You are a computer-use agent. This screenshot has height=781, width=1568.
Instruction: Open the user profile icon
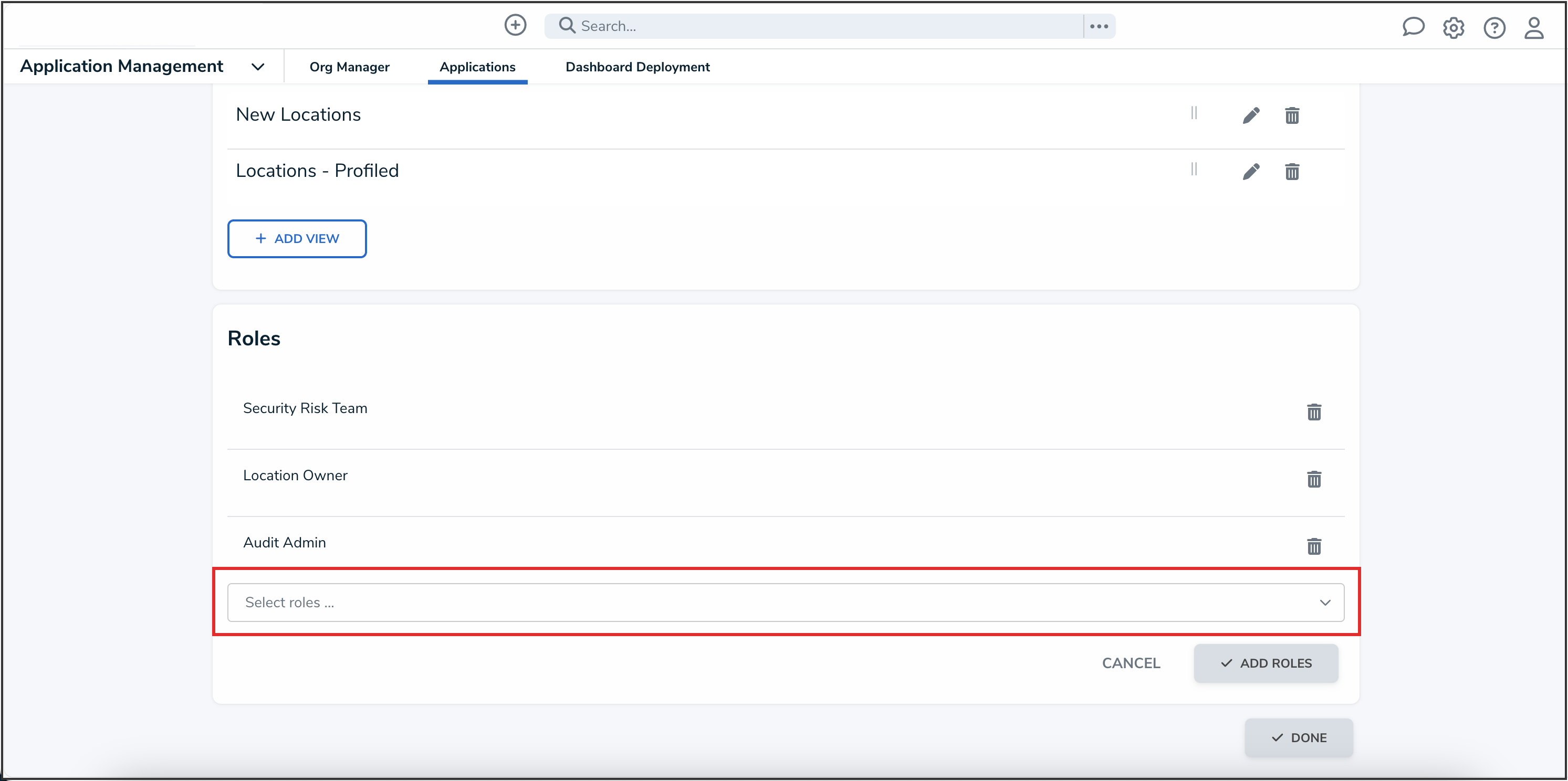pos(1534,27)
